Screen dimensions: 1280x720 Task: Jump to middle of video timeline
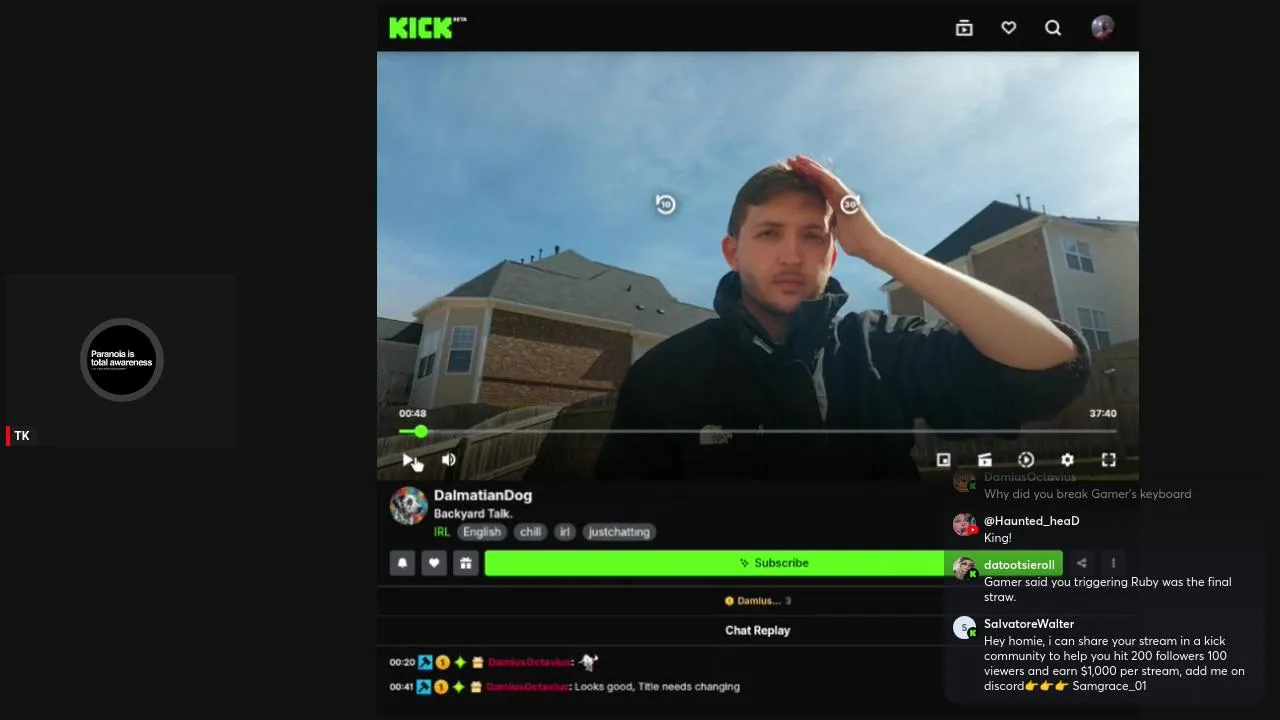(x=758, y=432)
